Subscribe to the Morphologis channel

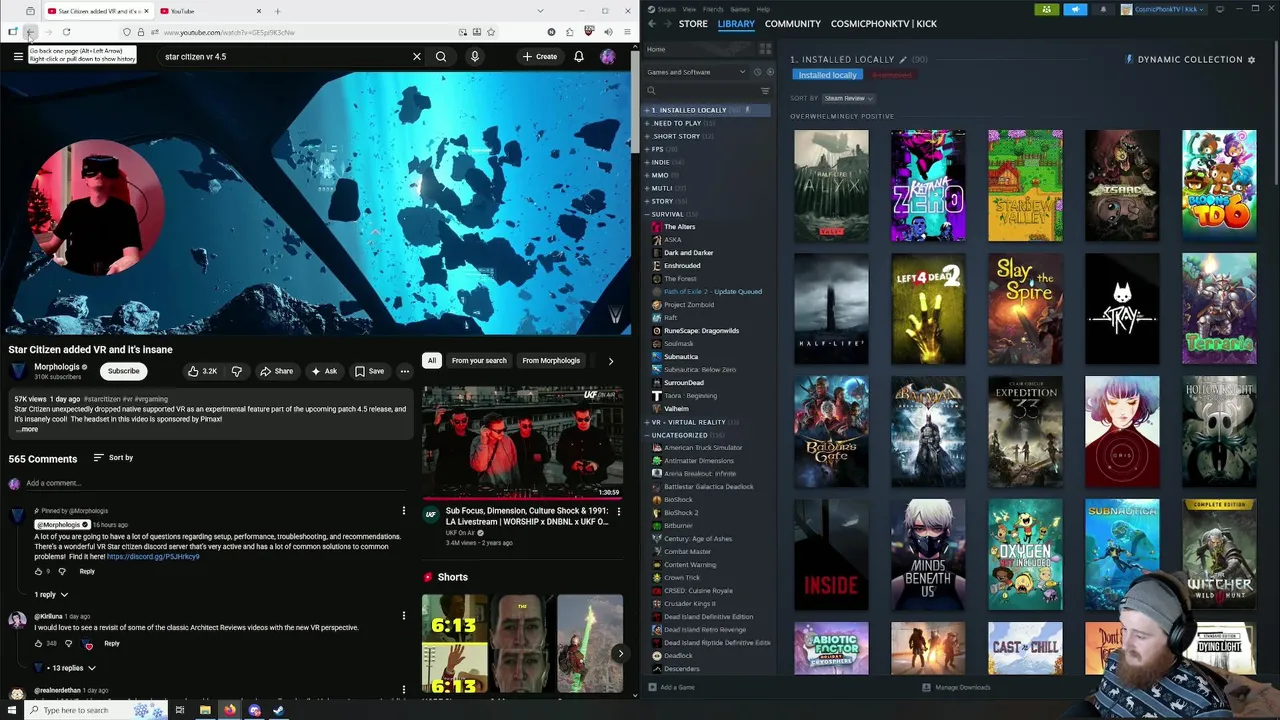[124, 371]
